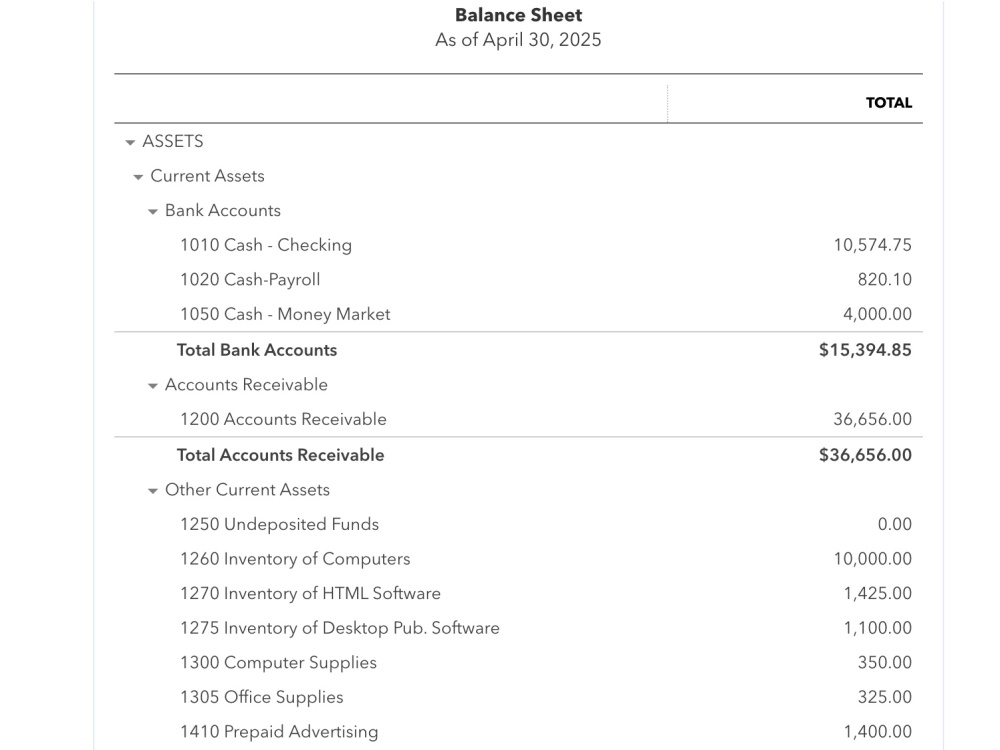Collapse the Bank Accounts group
The width and height of the screenshot is (1000, 750).
pos(152,212)
